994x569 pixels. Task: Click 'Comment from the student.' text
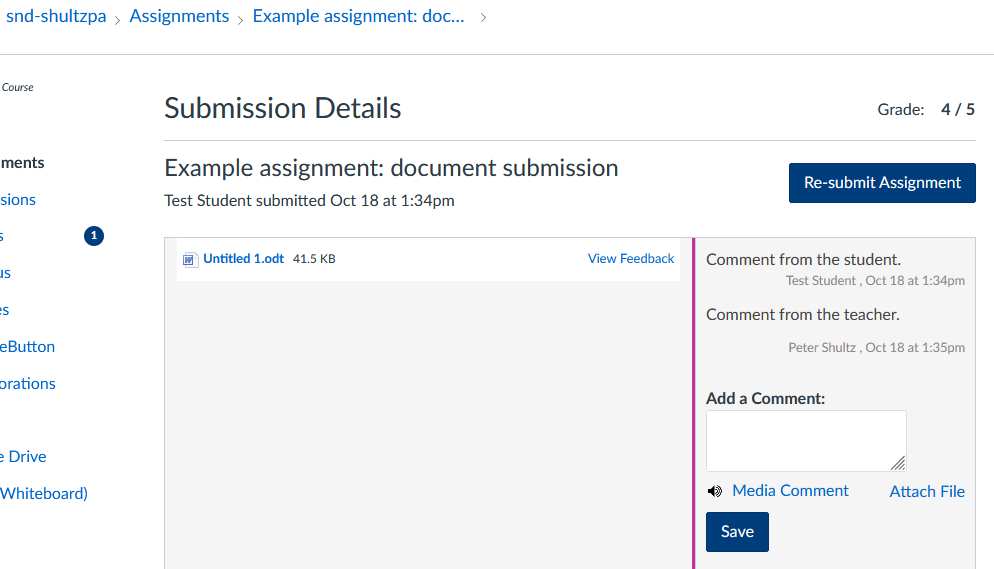point(803,260)
